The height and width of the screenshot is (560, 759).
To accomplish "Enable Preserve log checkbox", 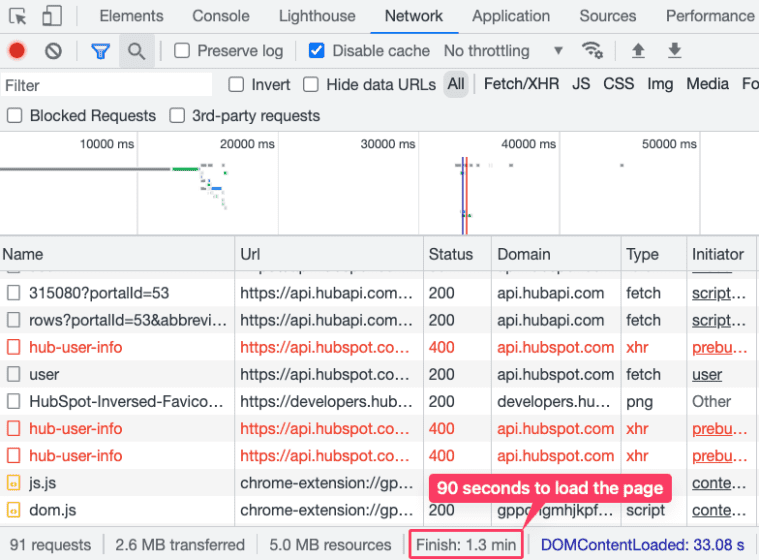I will point(182,50).
